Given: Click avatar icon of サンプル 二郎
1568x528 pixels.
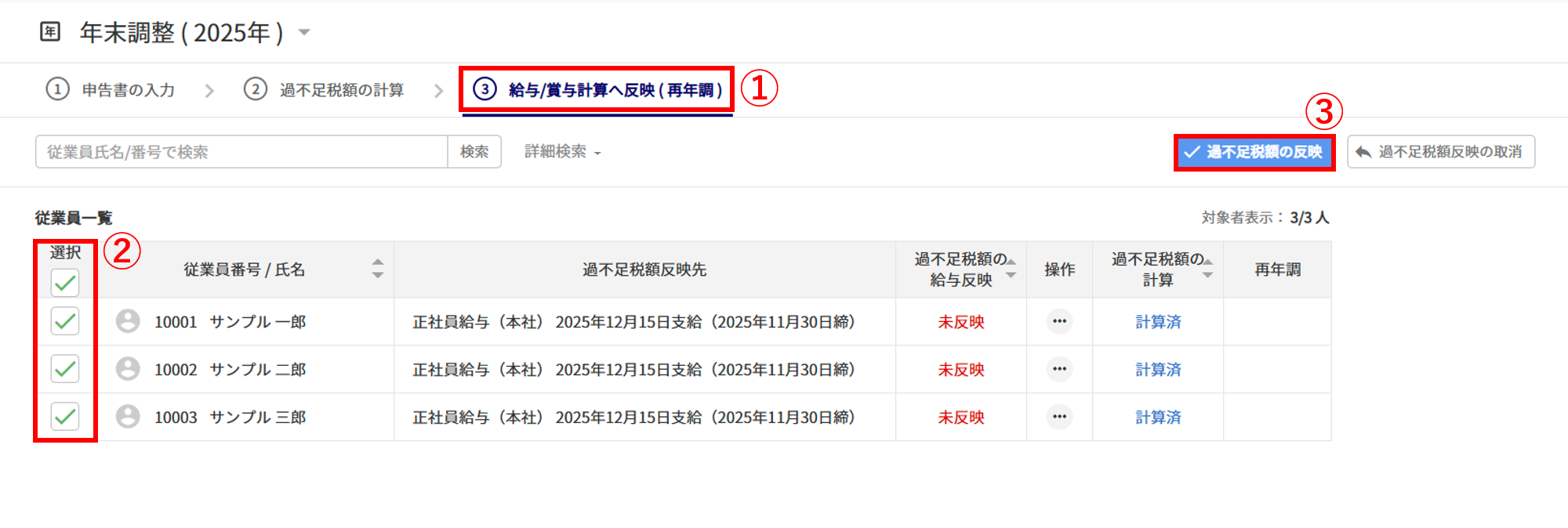Looking at the screenshot, I should 128,369.
